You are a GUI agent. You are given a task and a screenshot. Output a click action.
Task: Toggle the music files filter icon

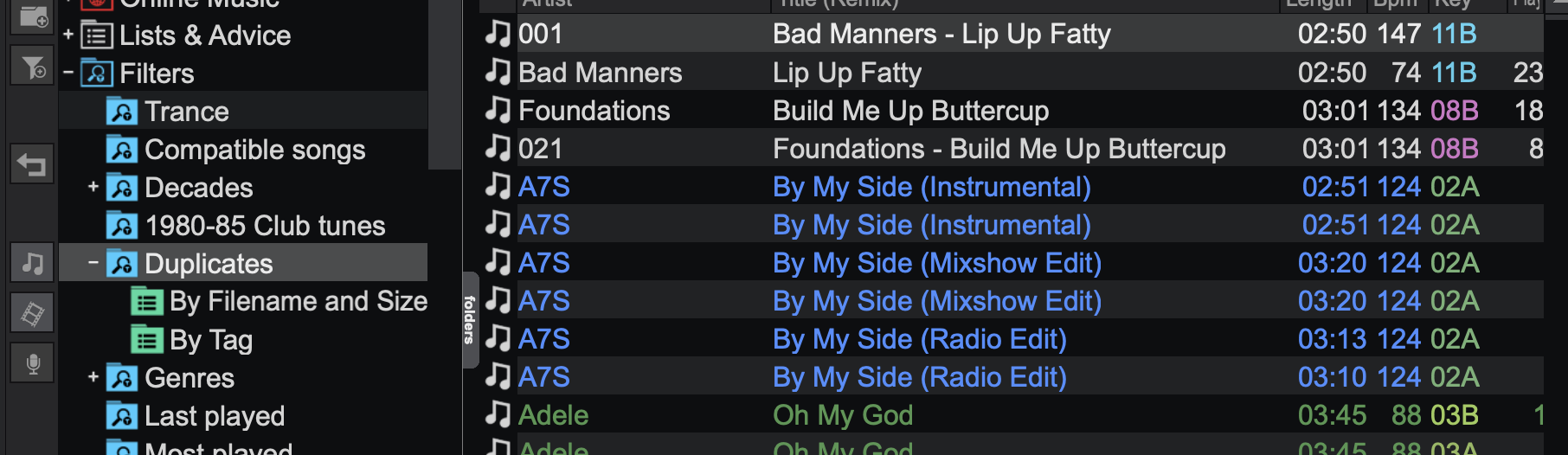[33, 263]
